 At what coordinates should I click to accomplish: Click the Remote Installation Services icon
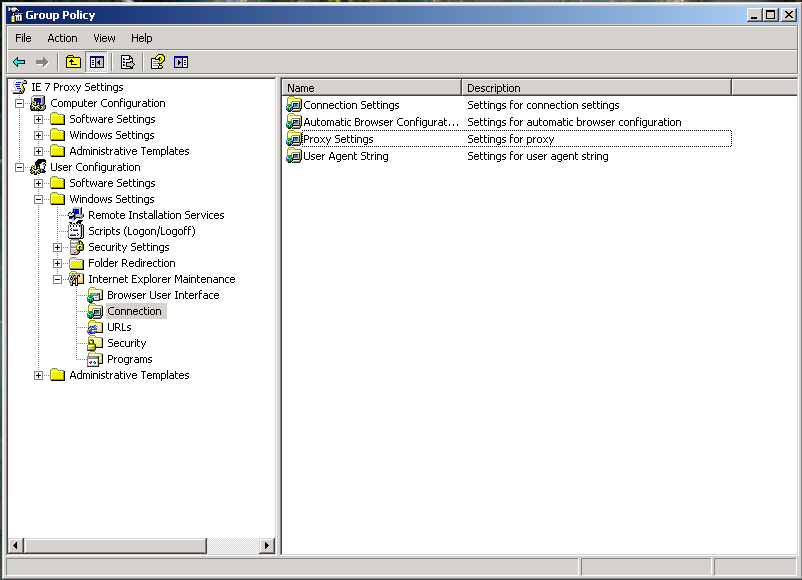pos(76,215)
